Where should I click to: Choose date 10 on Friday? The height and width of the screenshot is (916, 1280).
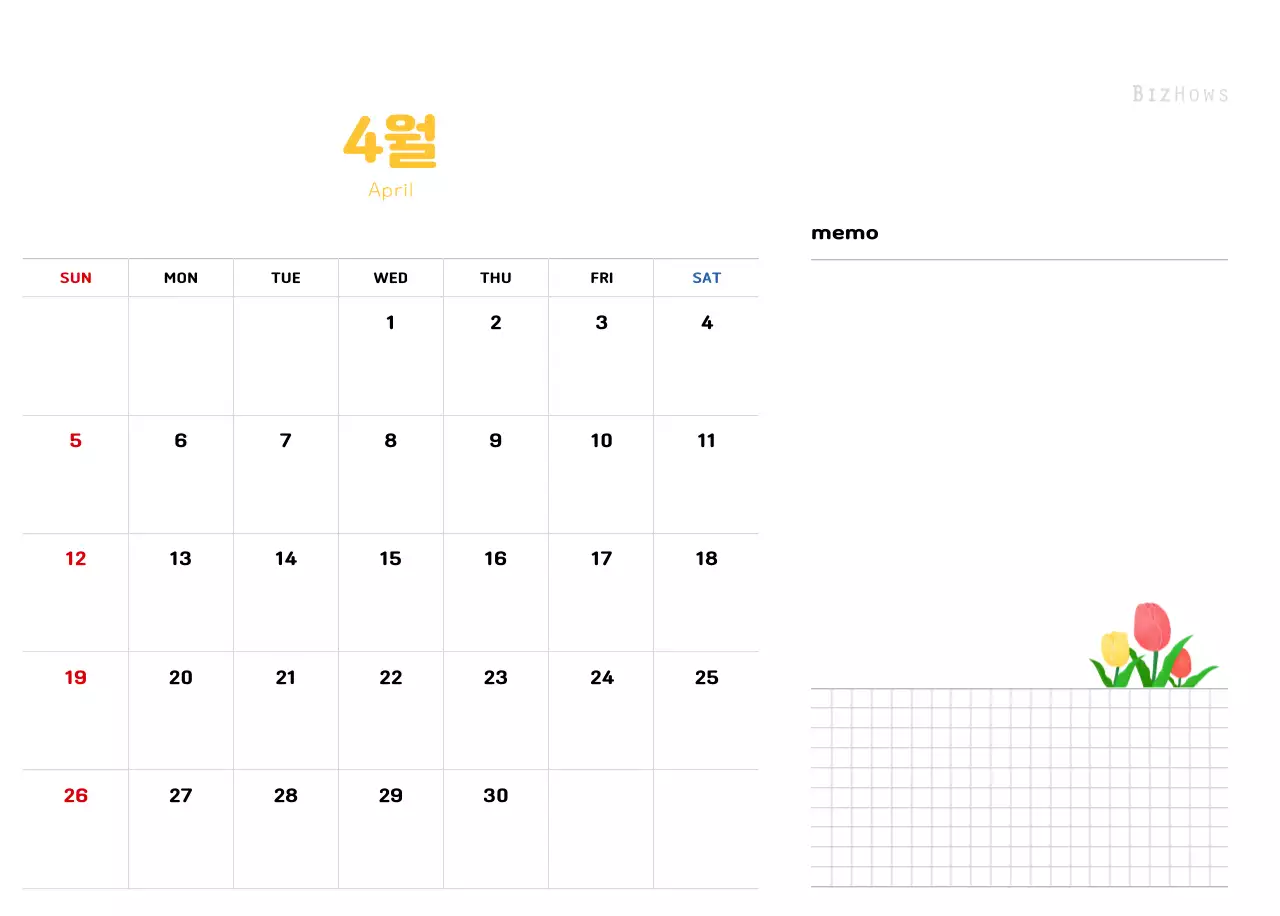click(601, 441)
